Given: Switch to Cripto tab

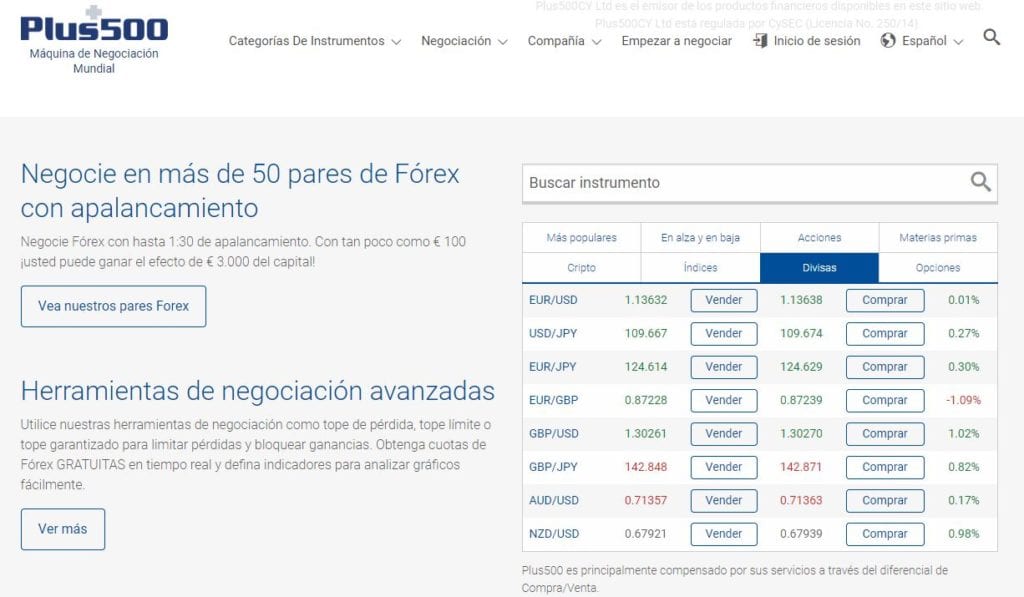Looking at the screenshot, I should tap(581, 268).
